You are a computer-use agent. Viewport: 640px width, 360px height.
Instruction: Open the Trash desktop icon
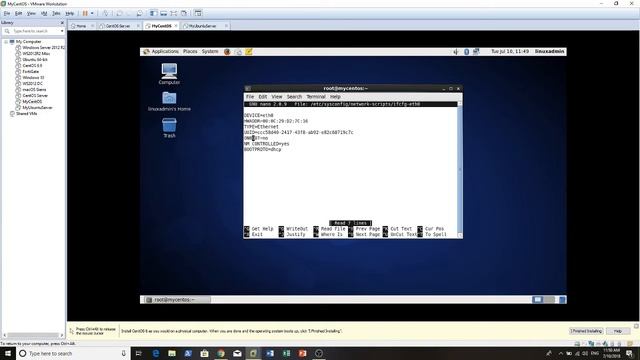(169, 128)
